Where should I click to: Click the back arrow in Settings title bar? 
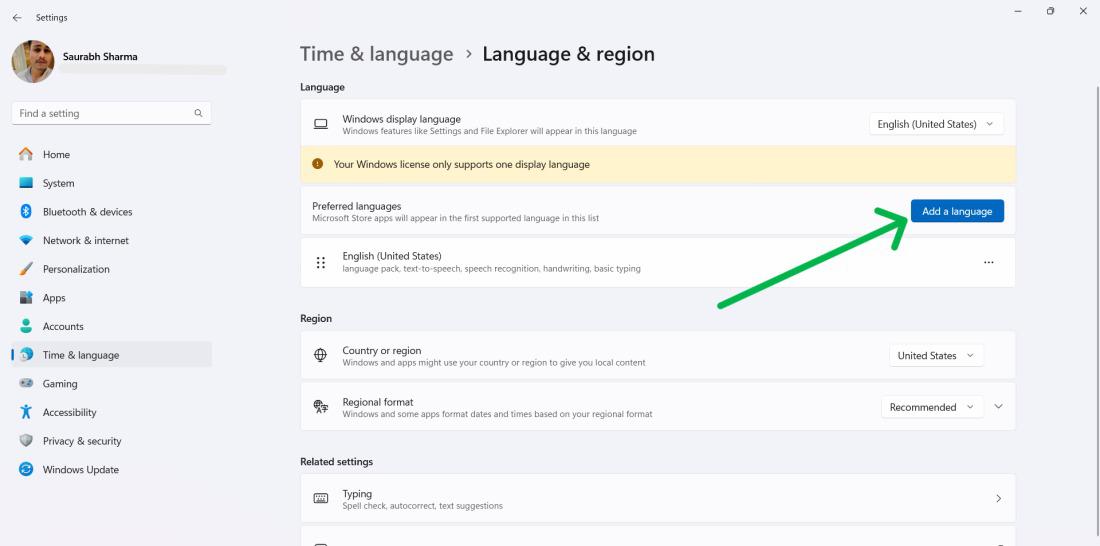17,18
